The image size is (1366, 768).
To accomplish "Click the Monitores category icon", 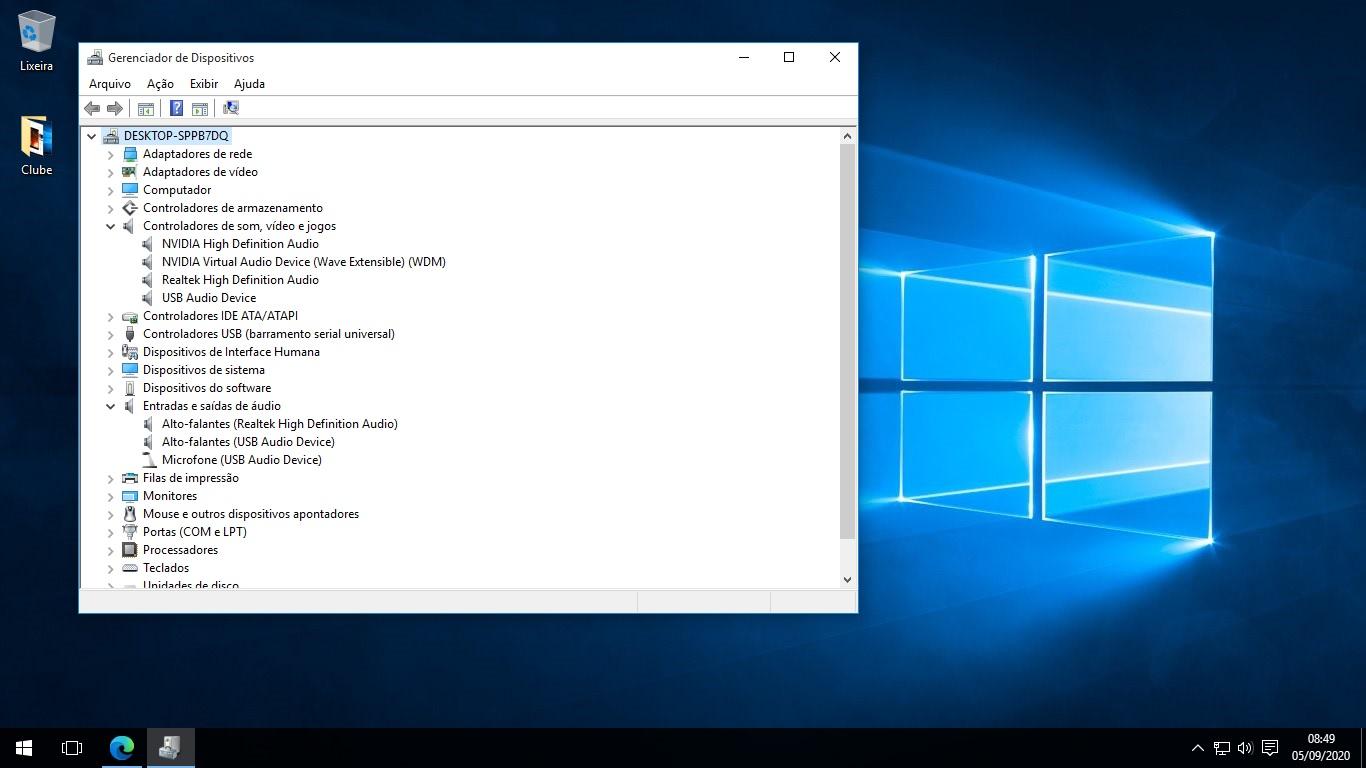I will point(130,496).
